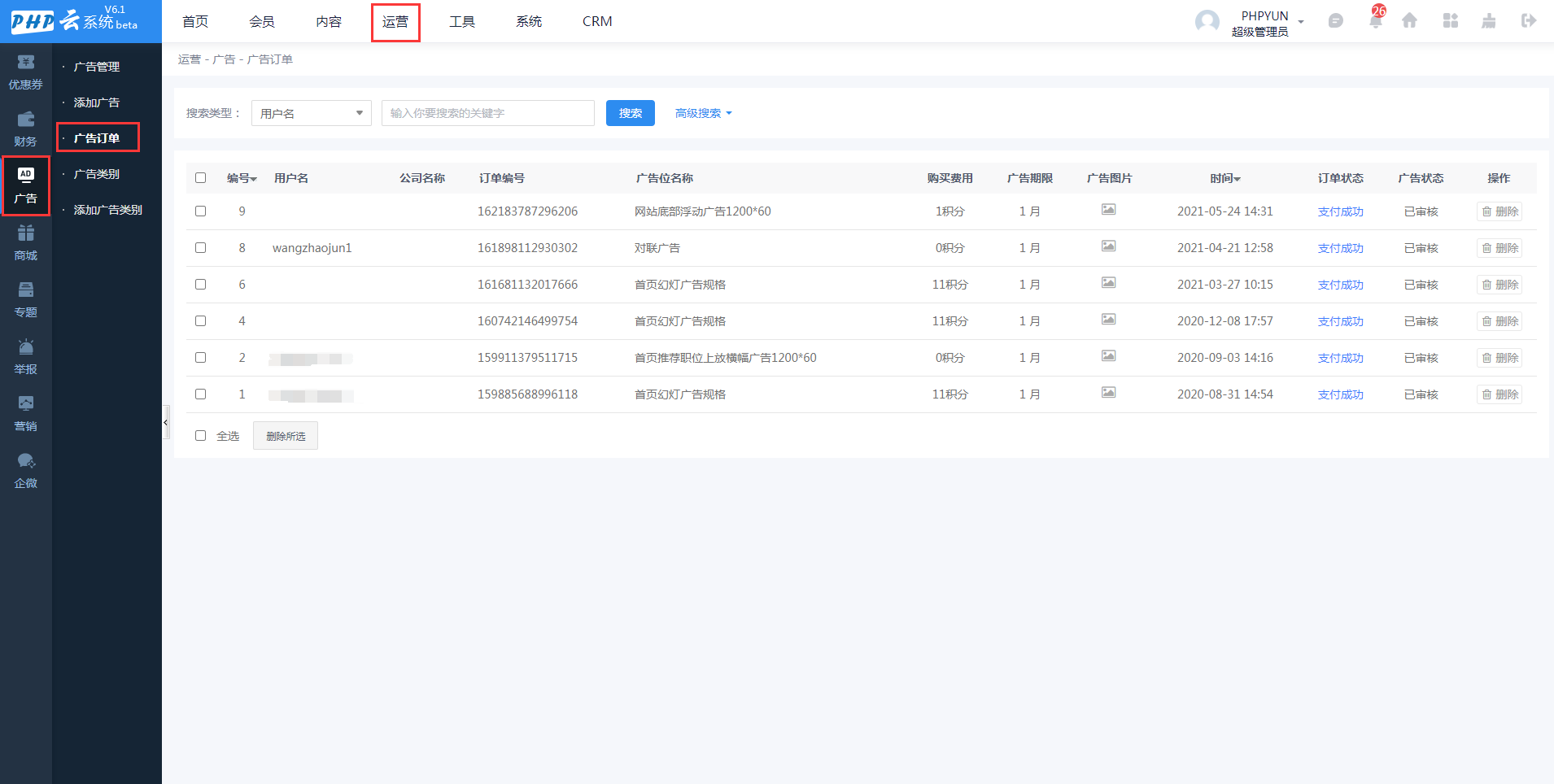View ad image for order 161898112930302

pos(1108,246)
